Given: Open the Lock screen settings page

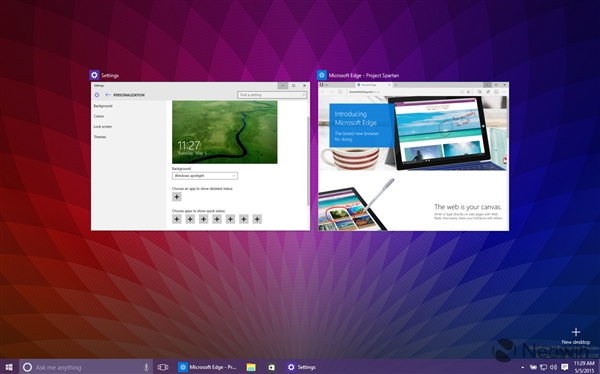Looking at the screenshot, I should 103,126.
